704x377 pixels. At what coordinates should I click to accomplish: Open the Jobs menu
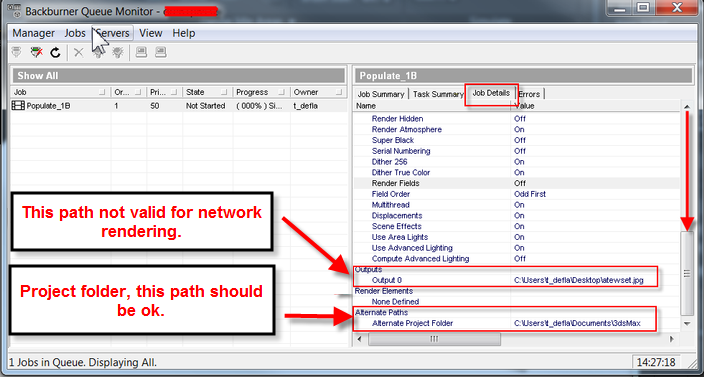click(75, 33)
